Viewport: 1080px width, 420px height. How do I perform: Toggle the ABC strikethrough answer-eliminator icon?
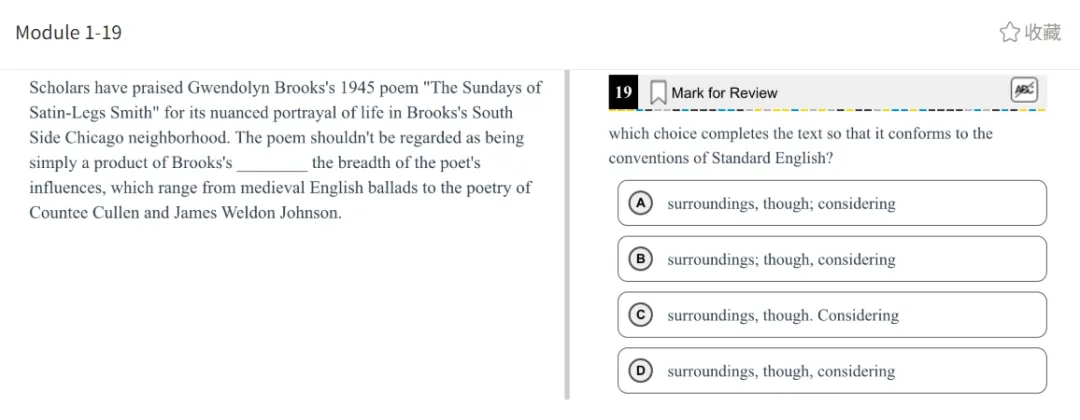point(1024,91)
